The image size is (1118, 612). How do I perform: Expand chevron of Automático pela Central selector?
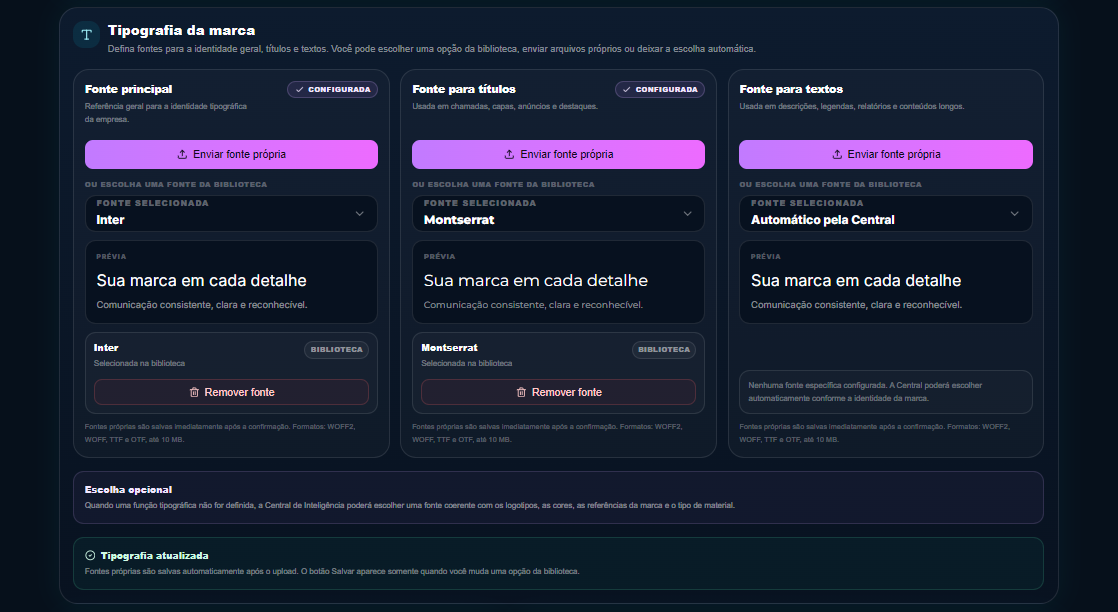(1015, 213)
